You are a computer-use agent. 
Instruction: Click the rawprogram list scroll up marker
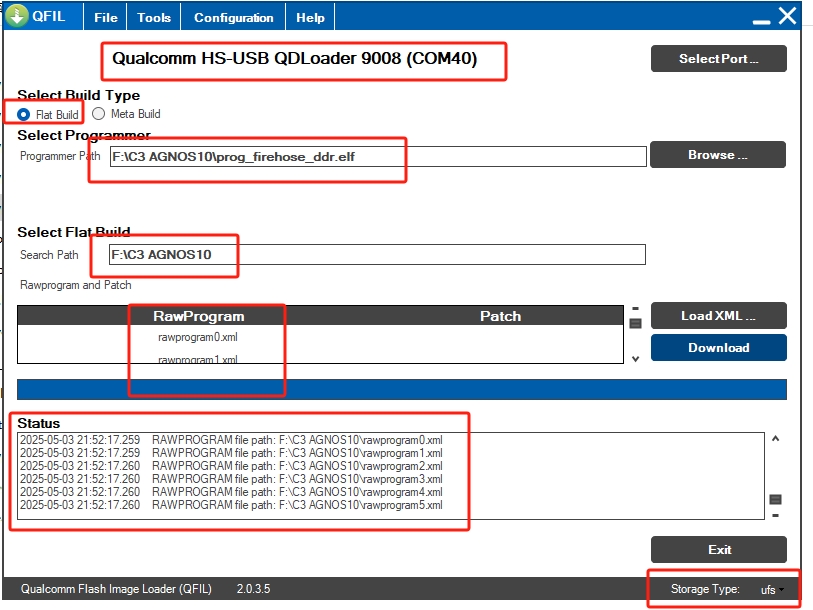[636, 309]
